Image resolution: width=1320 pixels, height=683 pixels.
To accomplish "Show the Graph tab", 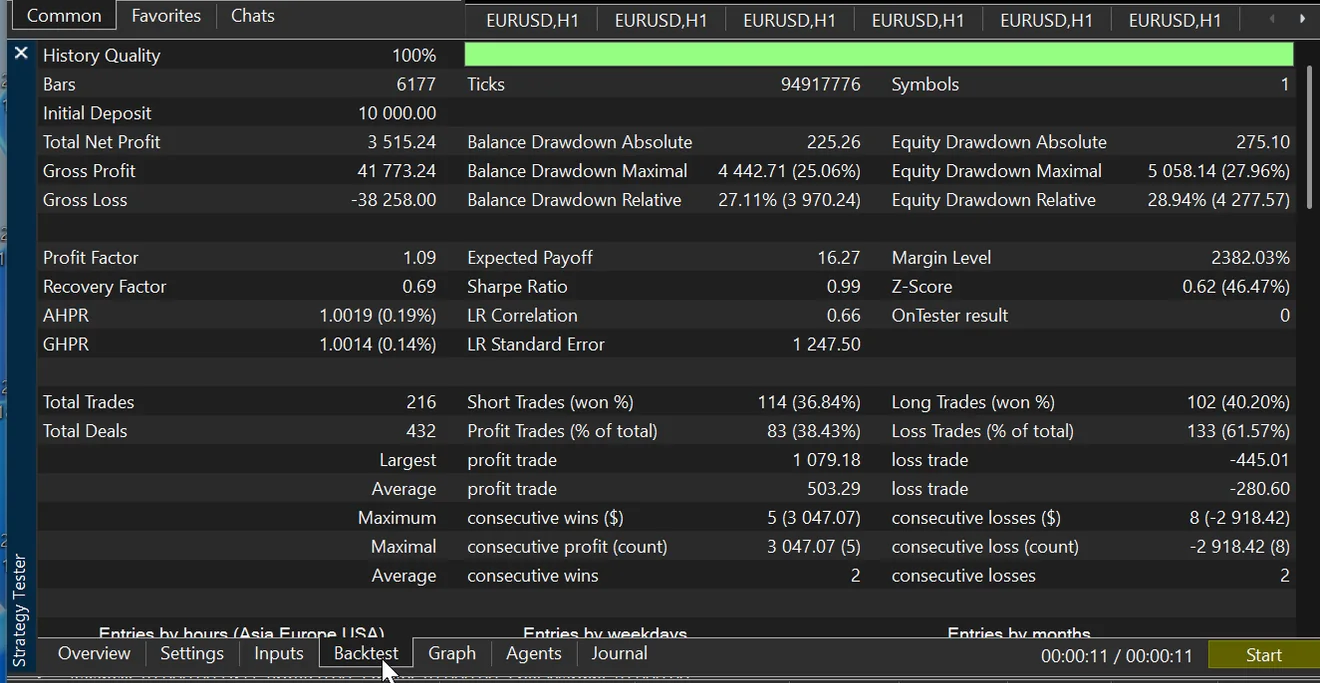I will [452, 653].
